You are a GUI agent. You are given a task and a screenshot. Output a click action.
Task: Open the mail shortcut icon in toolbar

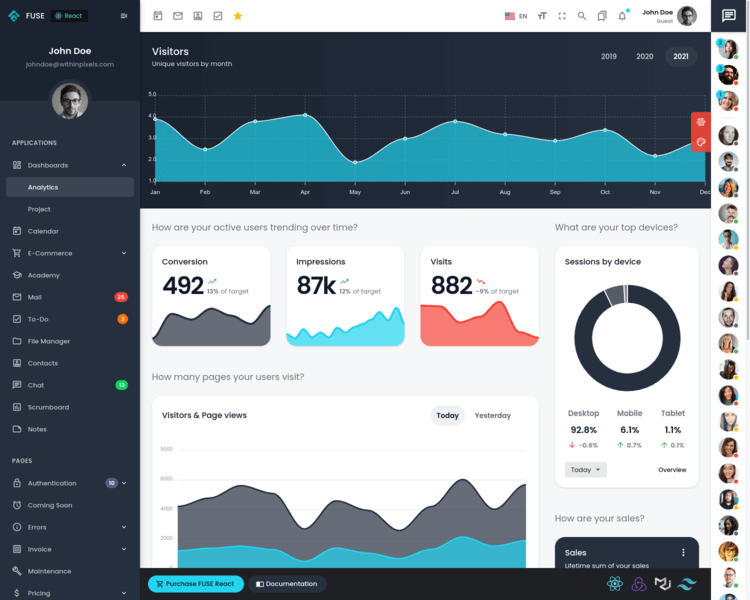click(178, 16)
